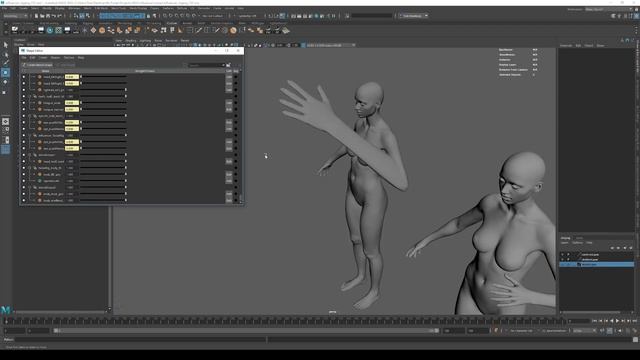The image size is (640, 360).
Task: Open the viewport Lighting menu
Action: click(x=145, y=41)
